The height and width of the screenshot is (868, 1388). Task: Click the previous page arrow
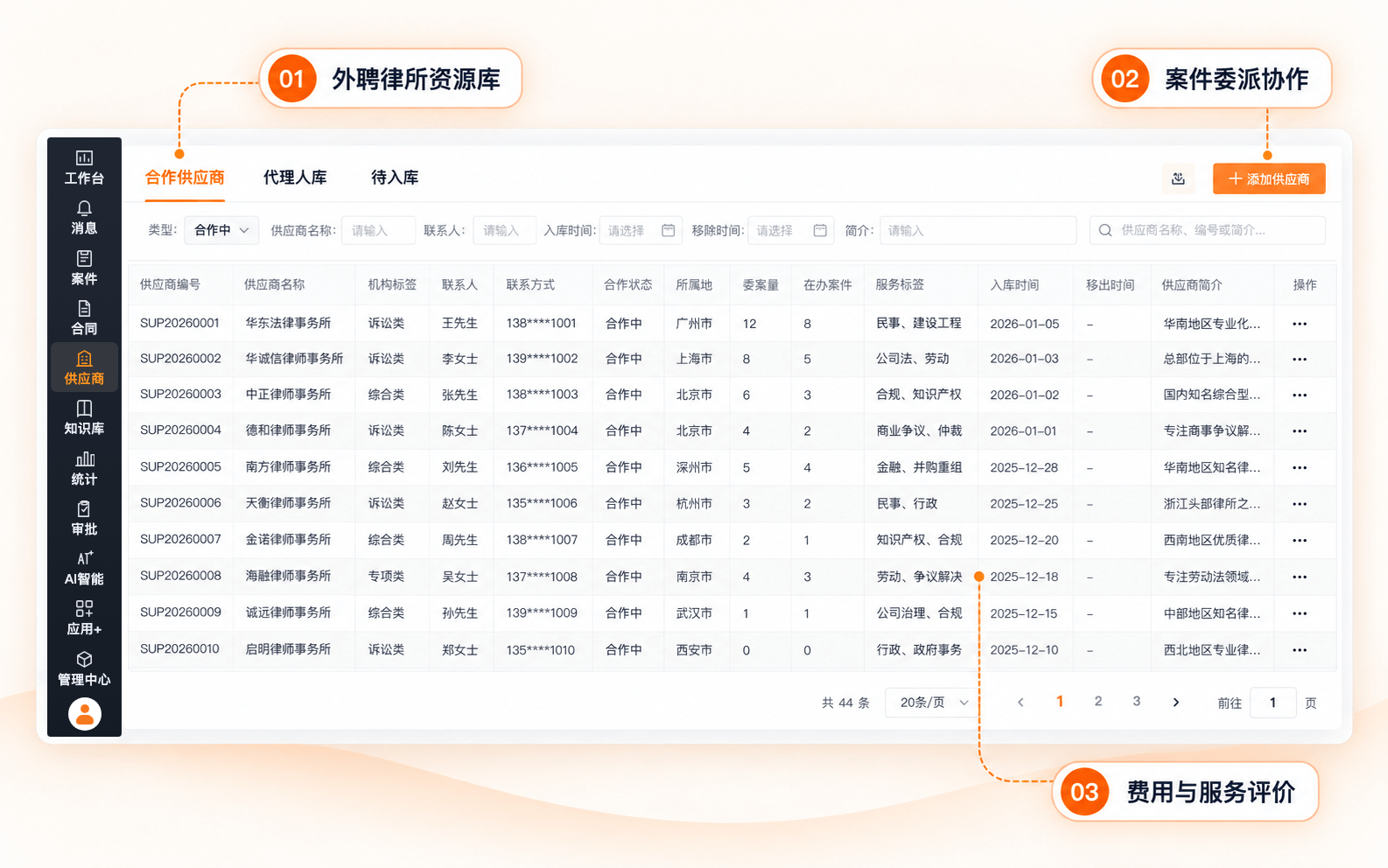1020,702
